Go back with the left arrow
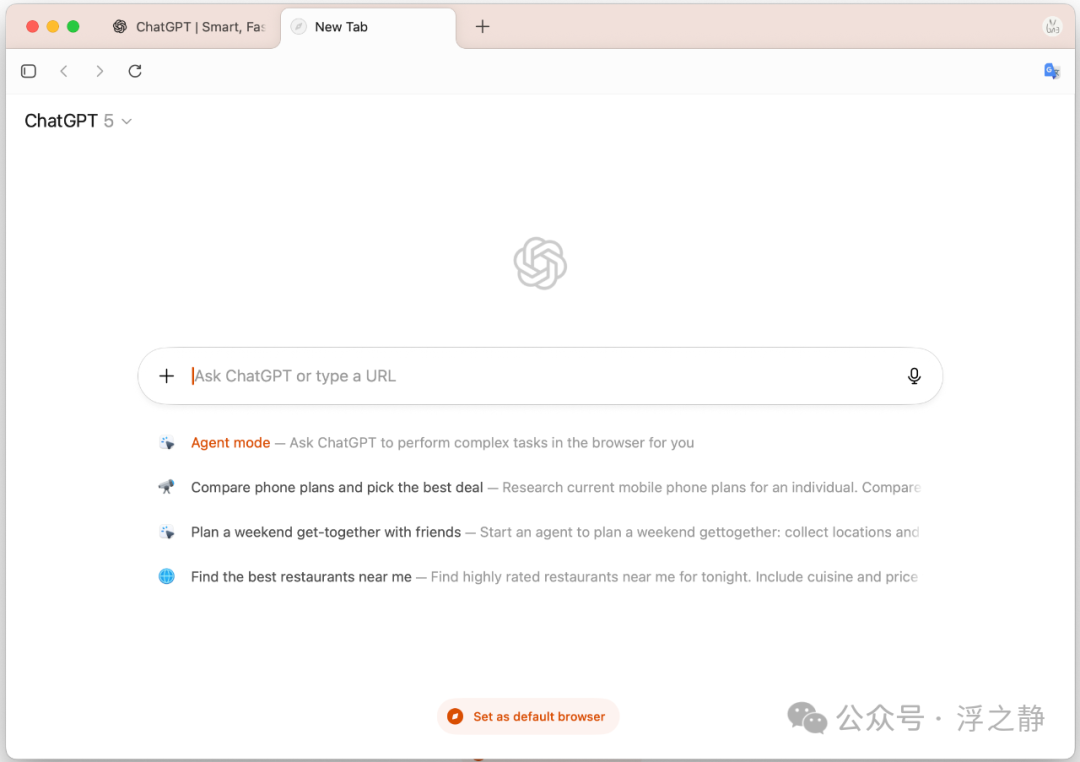 pyautogui.click(x=64, y=71)
